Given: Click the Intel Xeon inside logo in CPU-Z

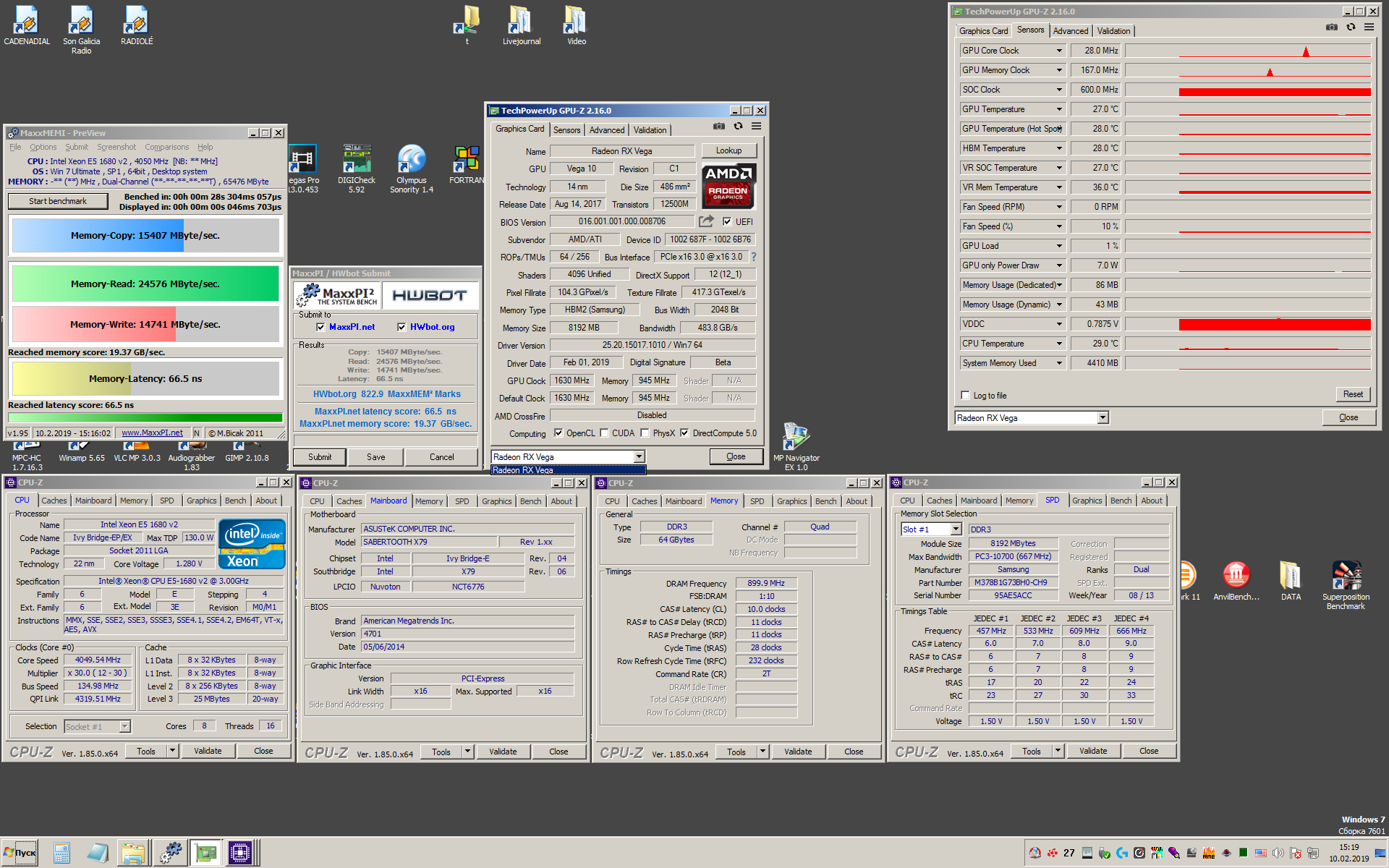Looking at the screenshot, I should [252, 544].
